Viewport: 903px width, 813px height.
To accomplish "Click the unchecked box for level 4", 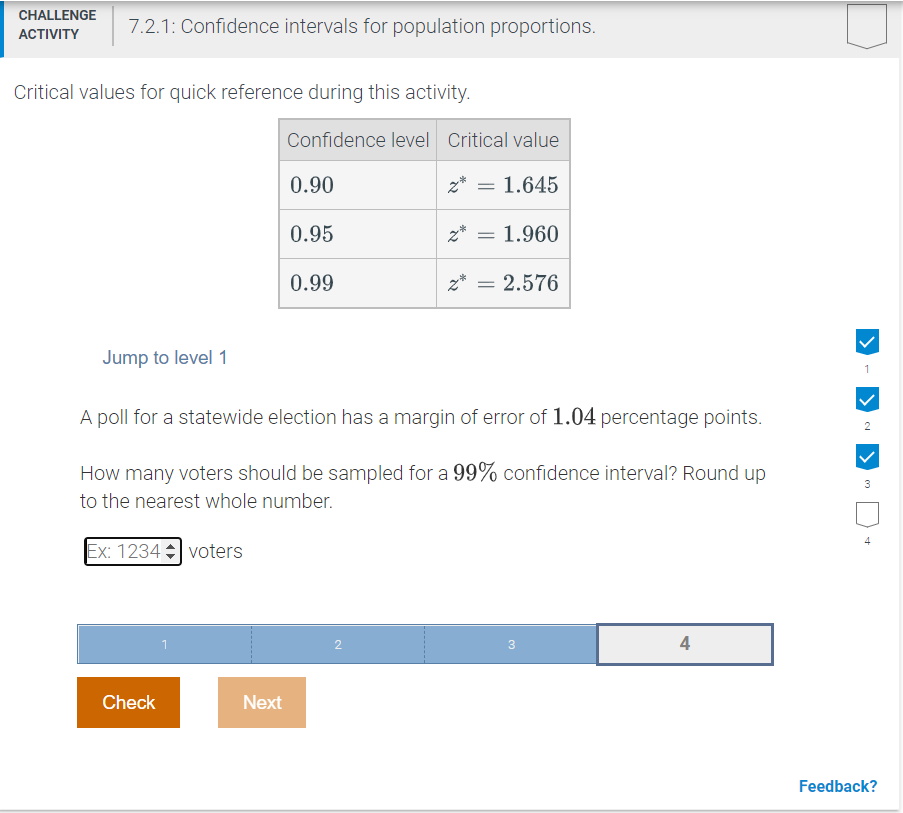I will [866, 515].
